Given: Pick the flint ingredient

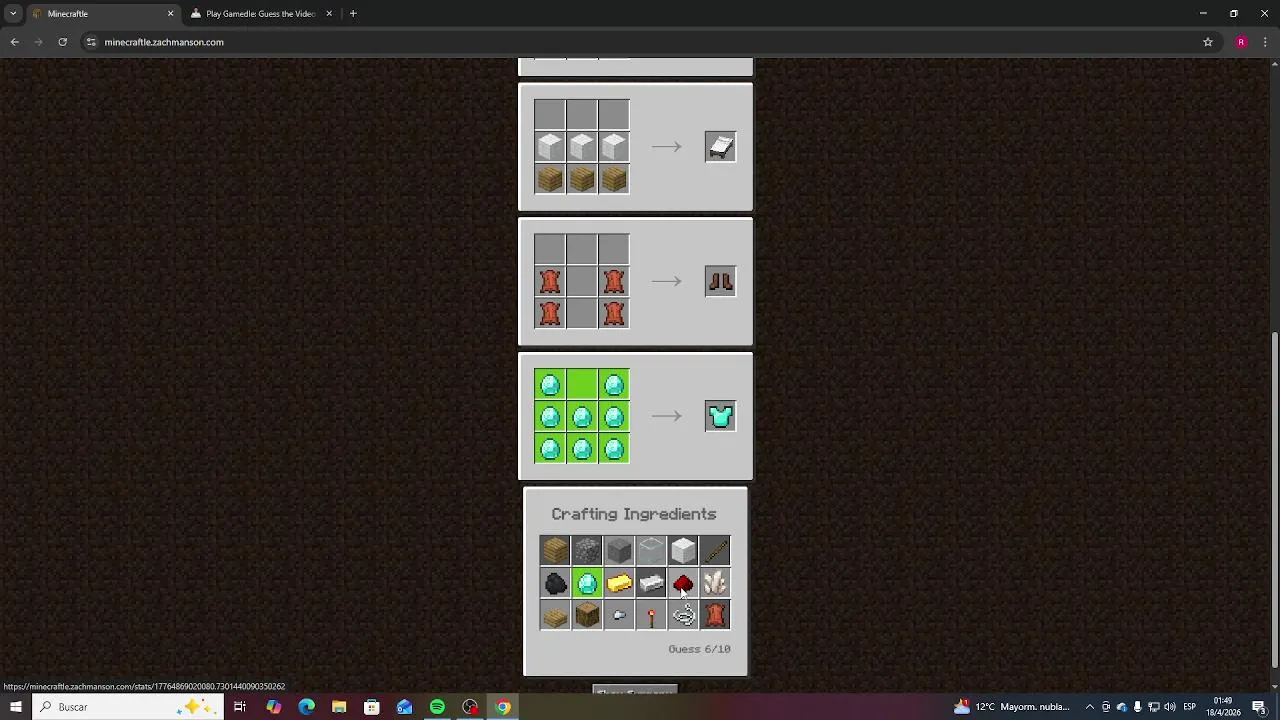Looking at the screenshot, I should [619, 615].
